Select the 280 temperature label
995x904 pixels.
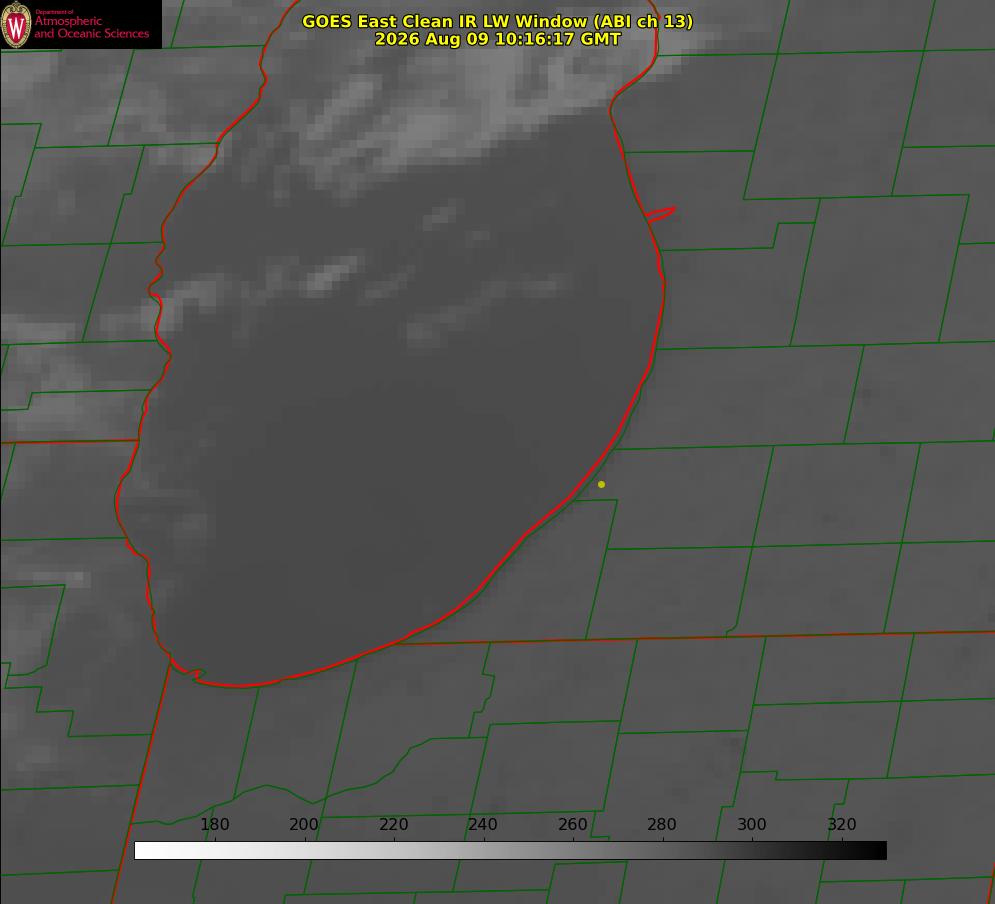tap(662, 824)
